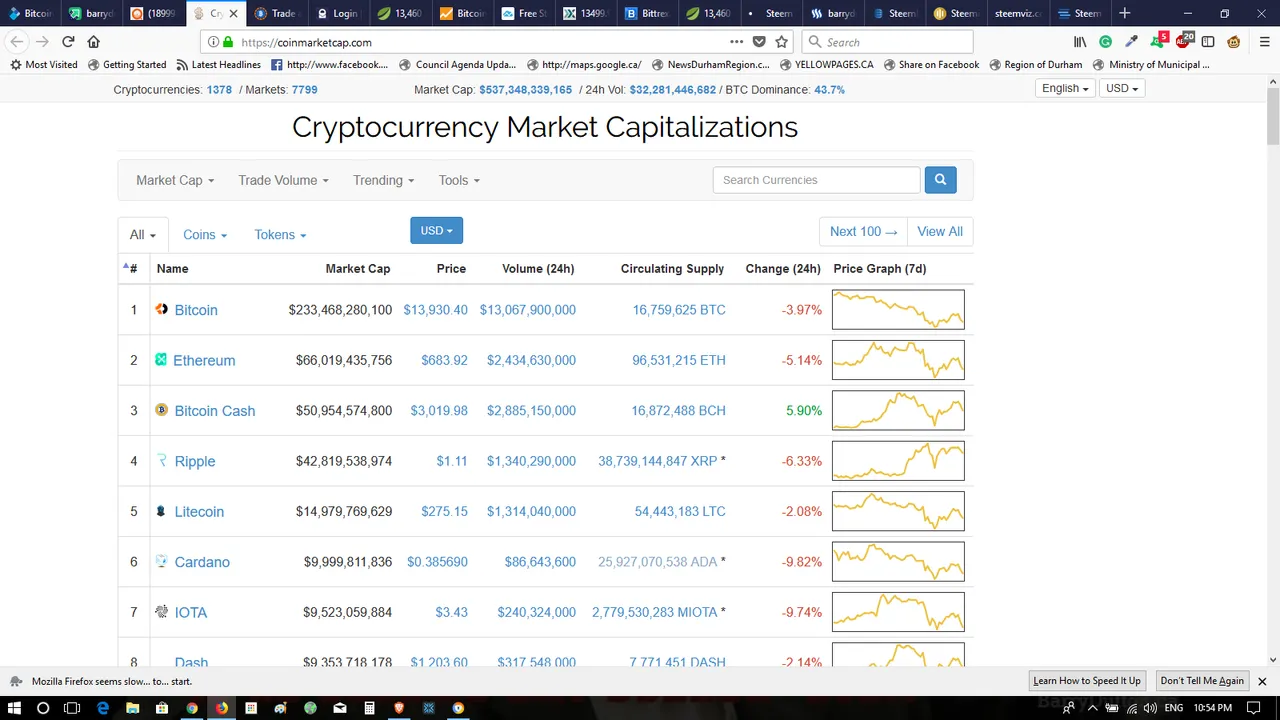Viewport: 1280px width, 720px height.
Task: Reload the page with the refresh icon
Action: coord(68,42)
